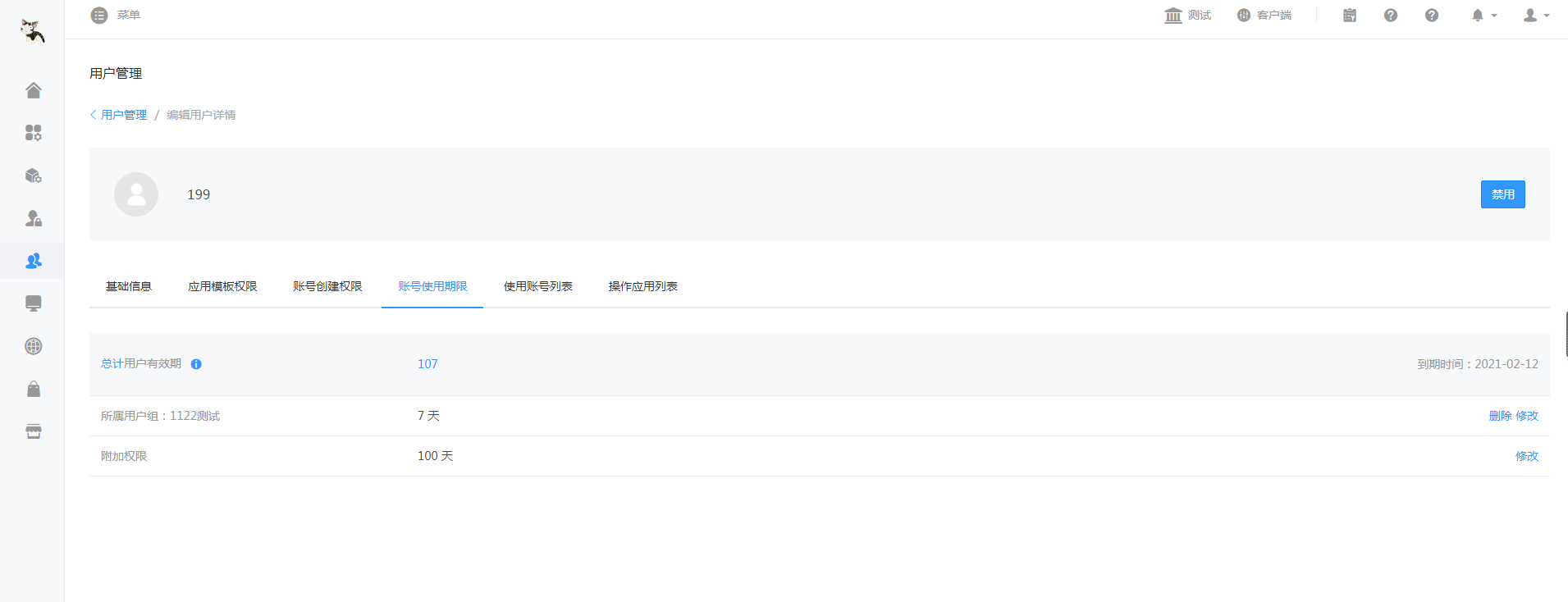The image size is (1568, 602).
Task: Switch to the 应用模板权限 tab
Action: pyautogui.click(x=222, y=286)
